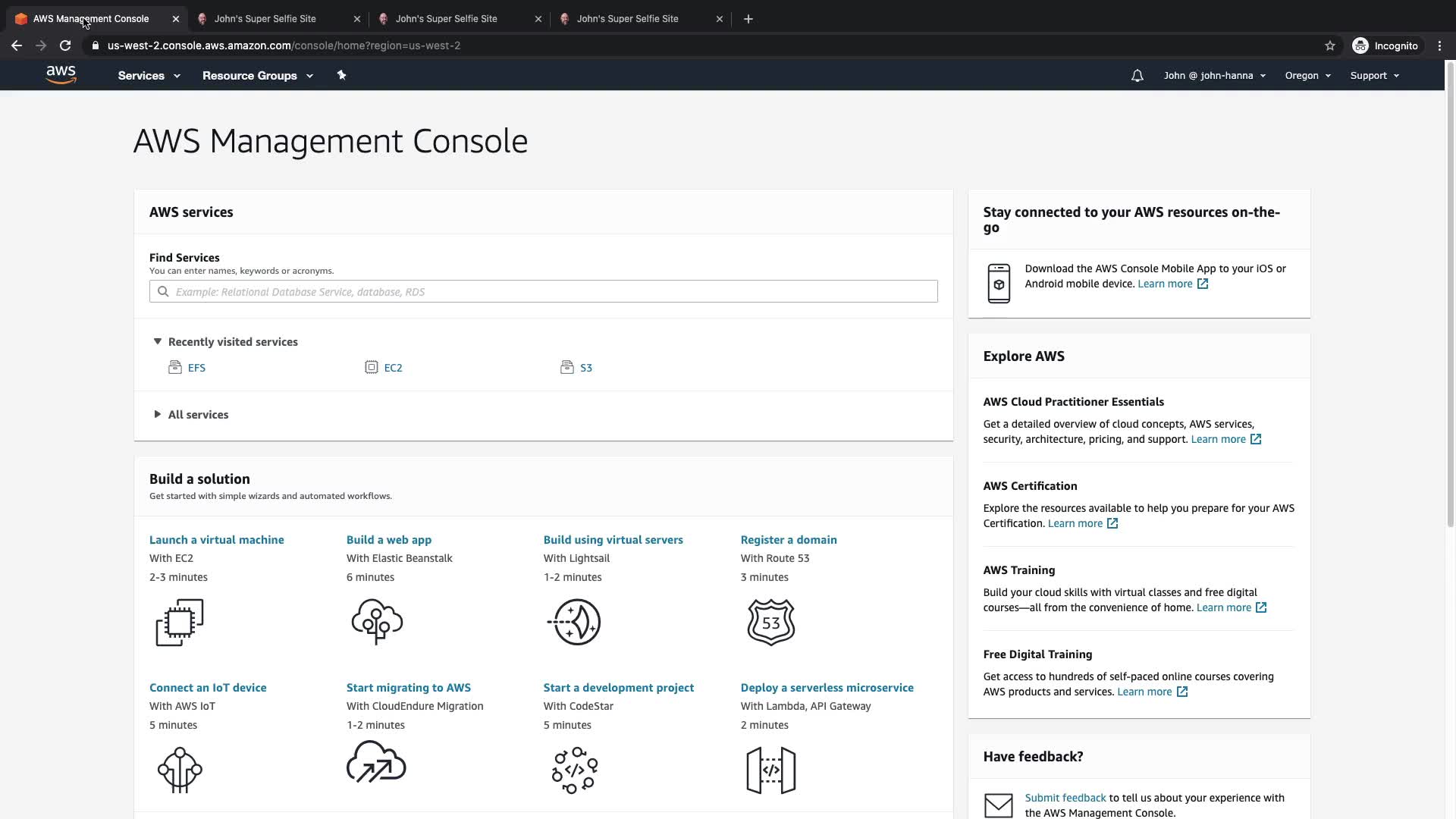1456x819 pixels.
Task: Click the CodeStar development project icon
Action: (574, 770)
